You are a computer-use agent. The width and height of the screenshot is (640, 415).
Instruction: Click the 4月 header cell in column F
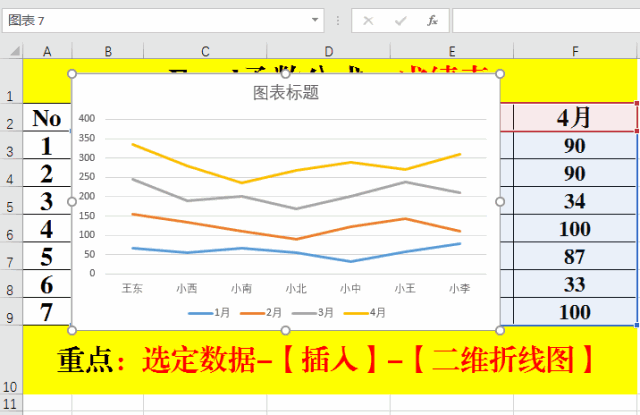[x=574, y=117]
